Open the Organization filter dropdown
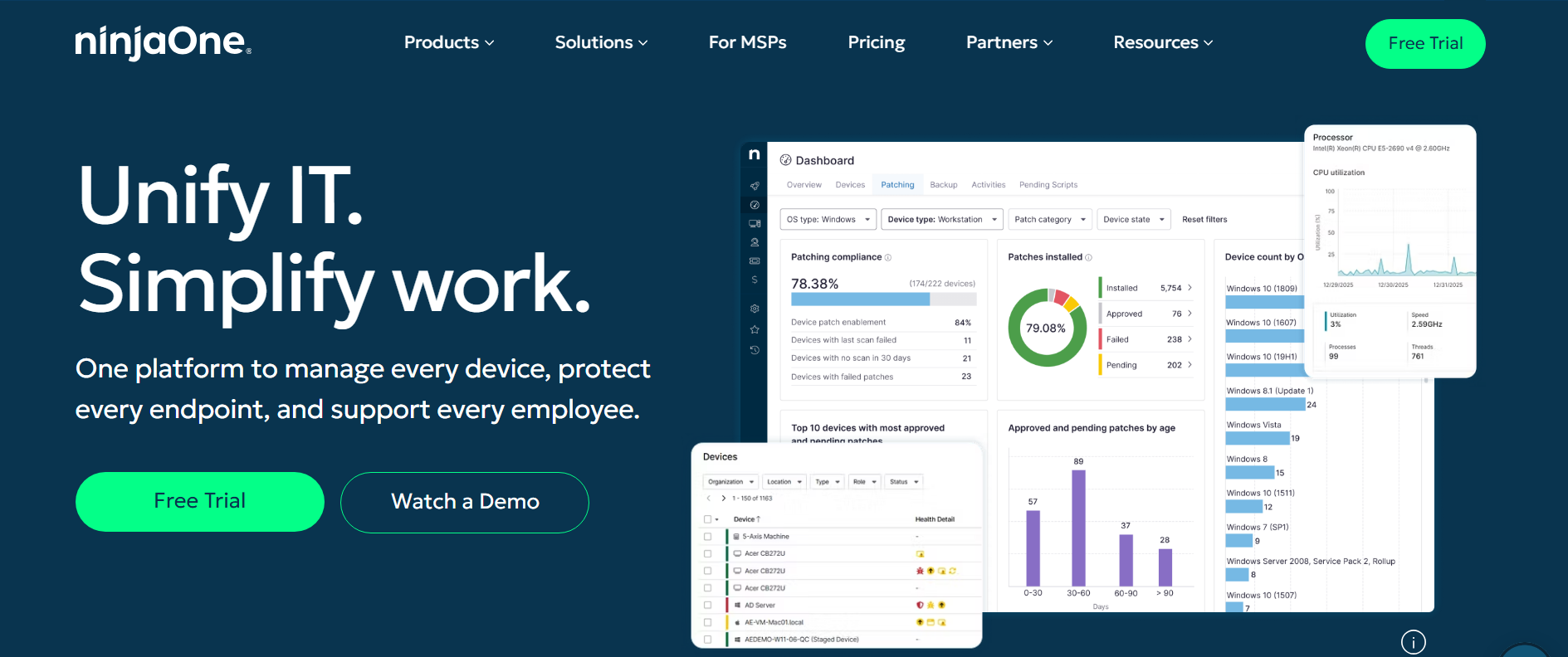The height and width of the screenshot is (657, 1568). pyautogui.click(x=730, y=482)
